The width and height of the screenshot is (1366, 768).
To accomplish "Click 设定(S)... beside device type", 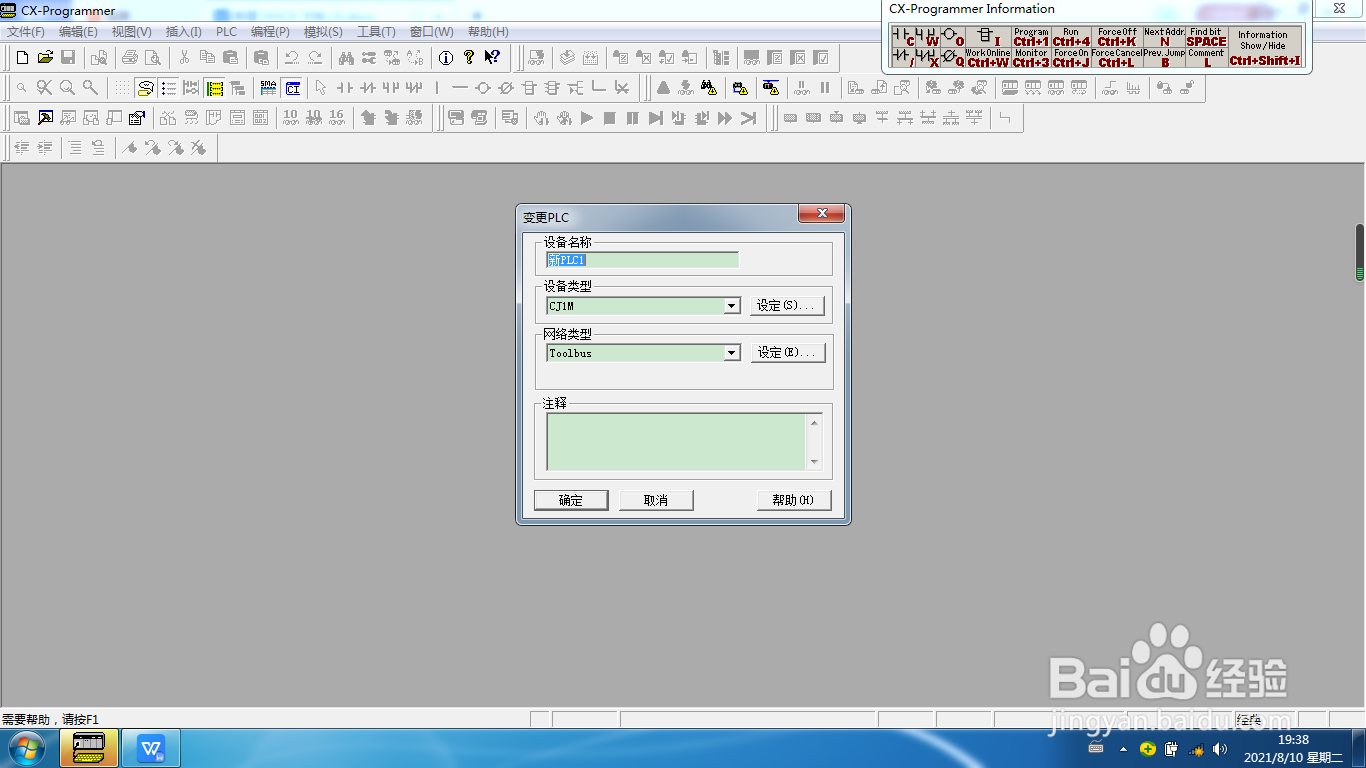I will (788, 305).
